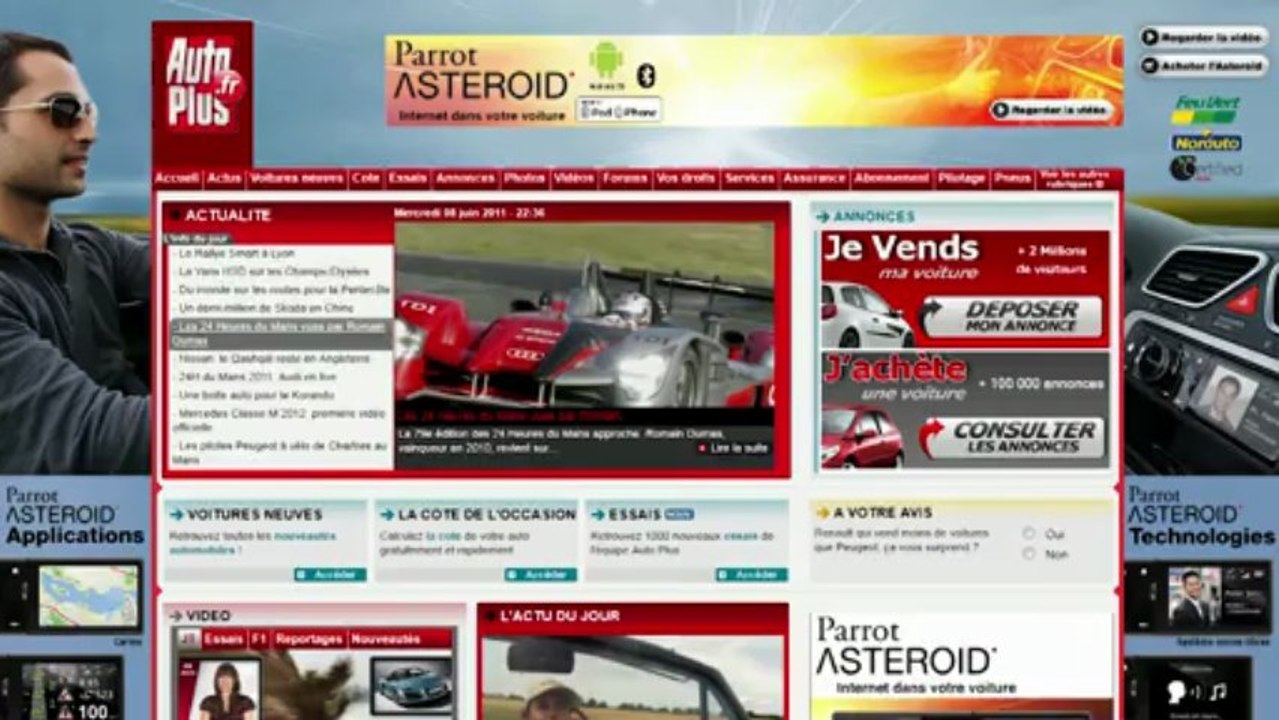Open the Actus menu item

click(224, 178)
